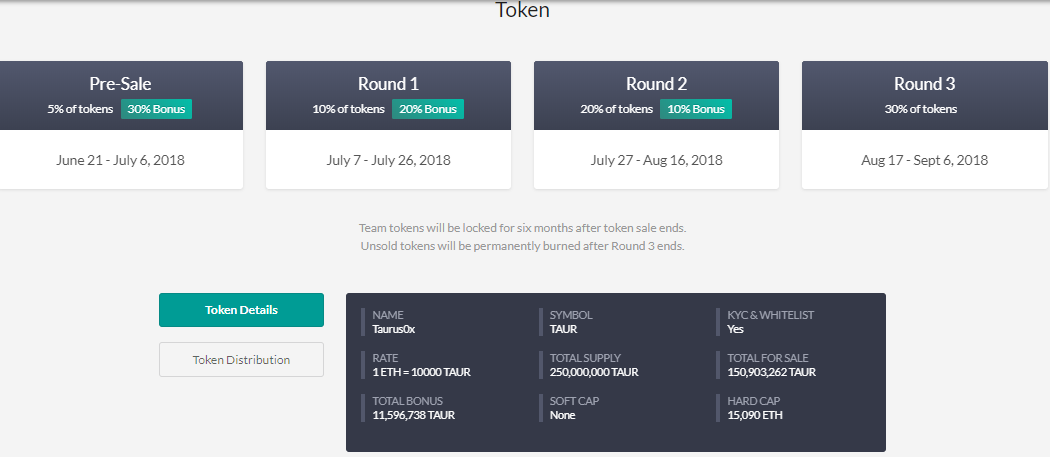This screenshot has width=1050, height=457.
Task: Click the Round 1 card header
Action: [388, 85]
